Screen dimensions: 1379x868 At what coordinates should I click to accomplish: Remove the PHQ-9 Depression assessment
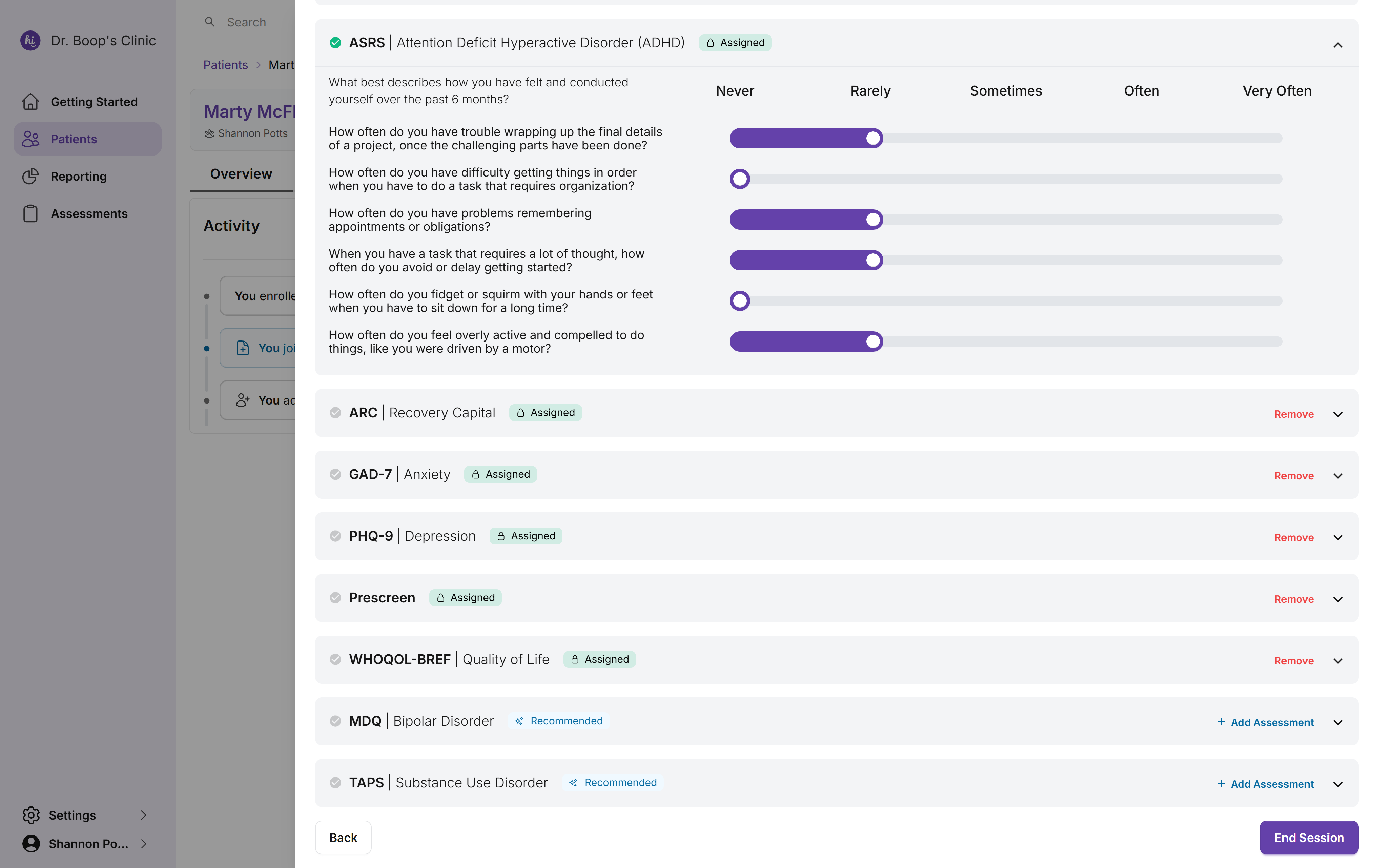tap(1294, 537)
